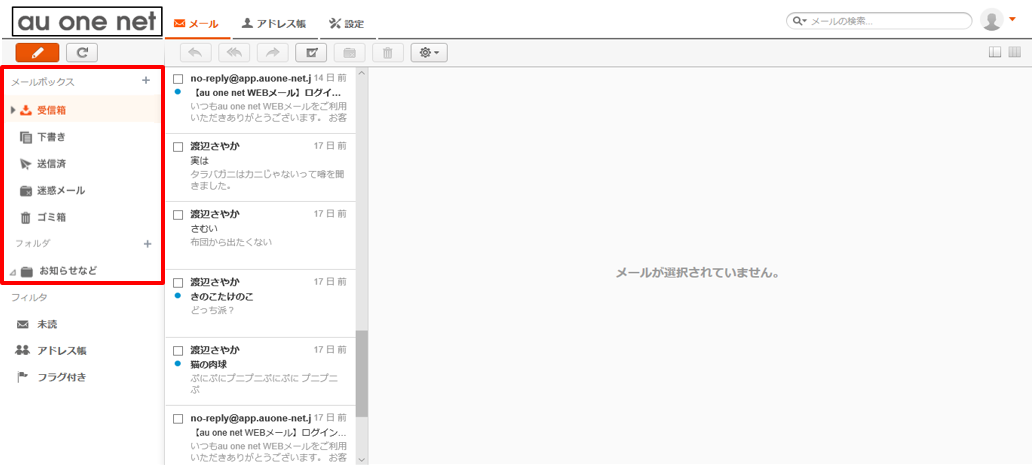Image resolution: width=1032 pixels, height=465 pixels.
Task: Add a folder with the フォルダ plus icon
Action: point(147,244)
